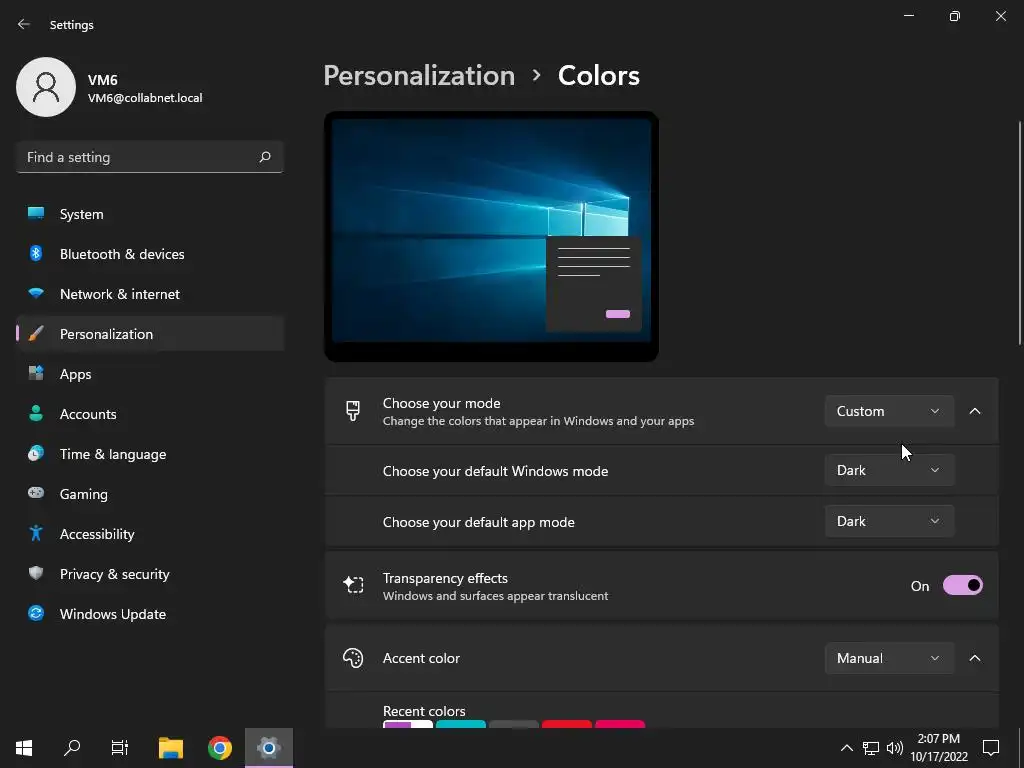Image resolution: width=1024 pixels, height=768 pixels.
Task: Click the VM6 user avatar picture
Action: click(x=46, y=87)
